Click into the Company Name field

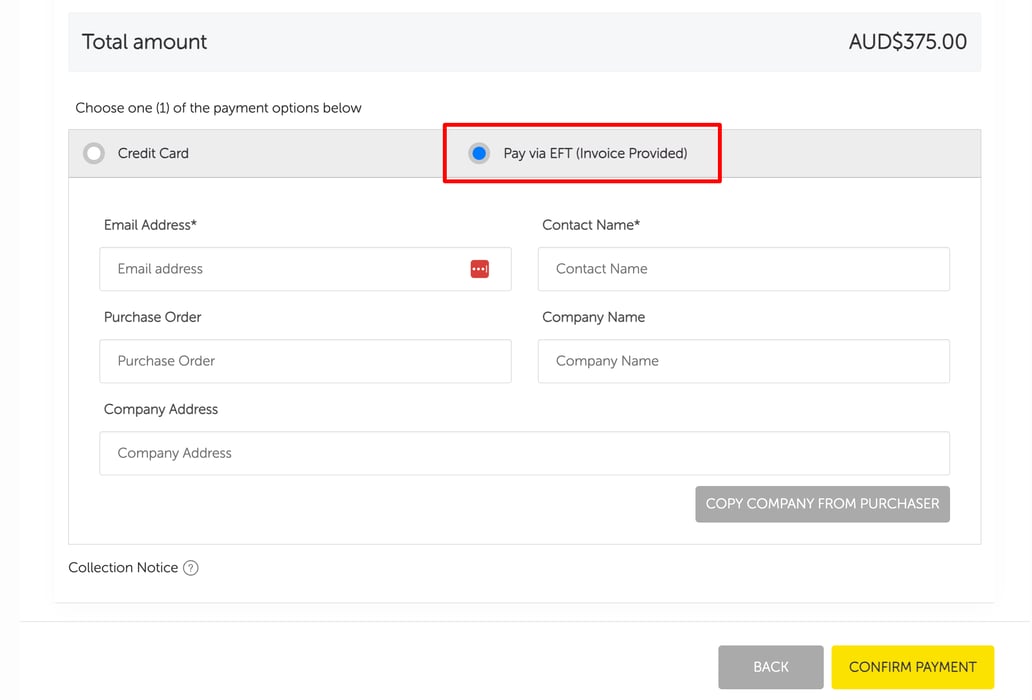coord(744,361)
